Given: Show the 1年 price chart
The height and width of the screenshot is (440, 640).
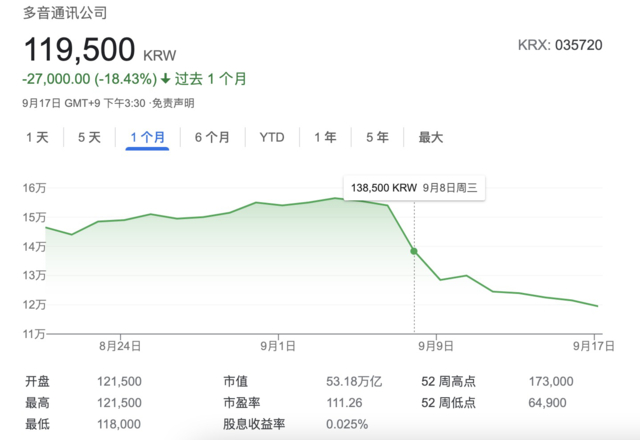Looking at the screenshot, I should click(325, 137).
